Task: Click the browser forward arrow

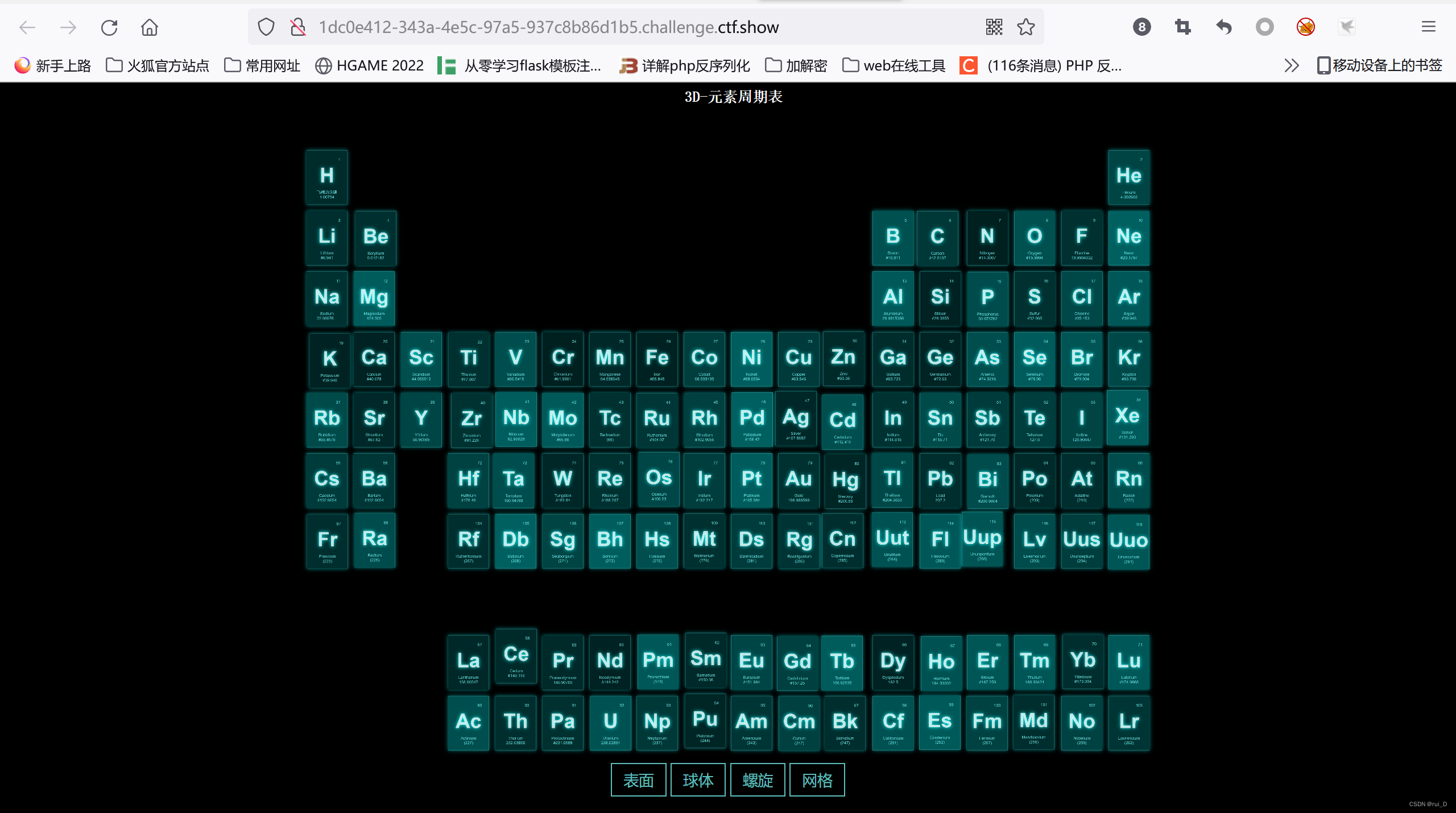Action: click(x=68, y=27)
